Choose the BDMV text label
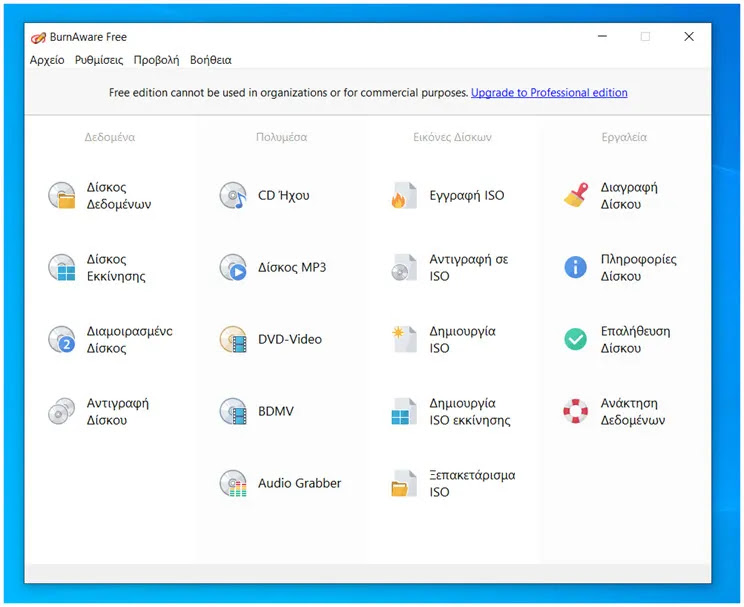Viewport: 744px width, 607px height. 276,411
